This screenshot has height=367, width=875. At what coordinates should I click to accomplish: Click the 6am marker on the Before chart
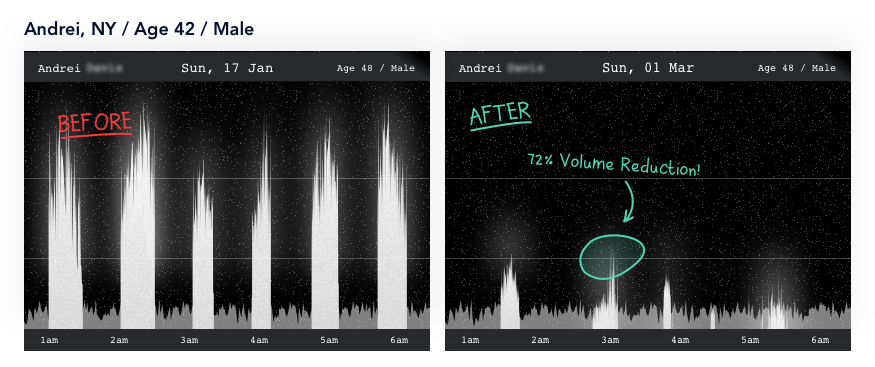tap(399, 340)
